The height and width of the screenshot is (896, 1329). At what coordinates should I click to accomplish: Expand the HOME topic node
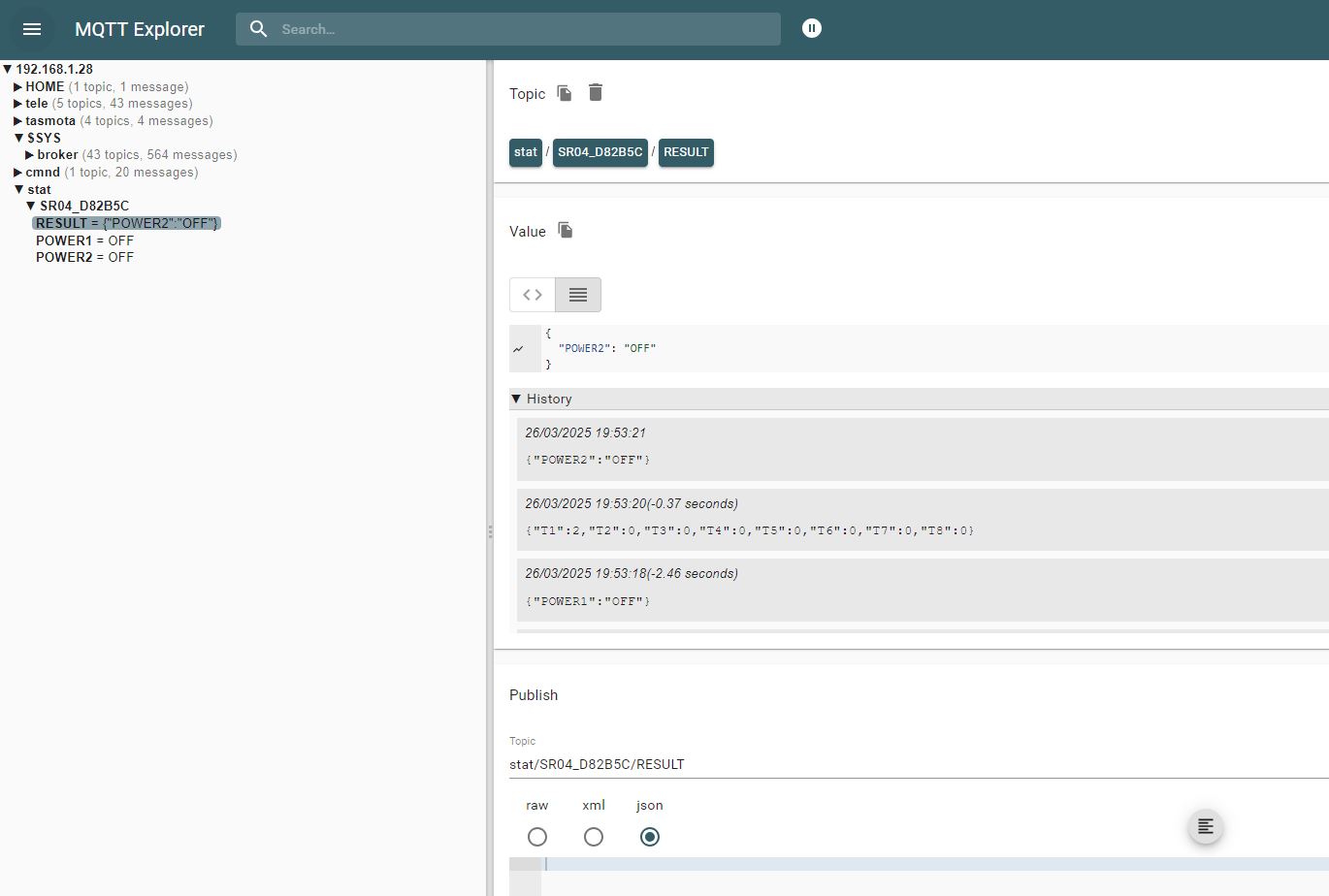point(18,87)
